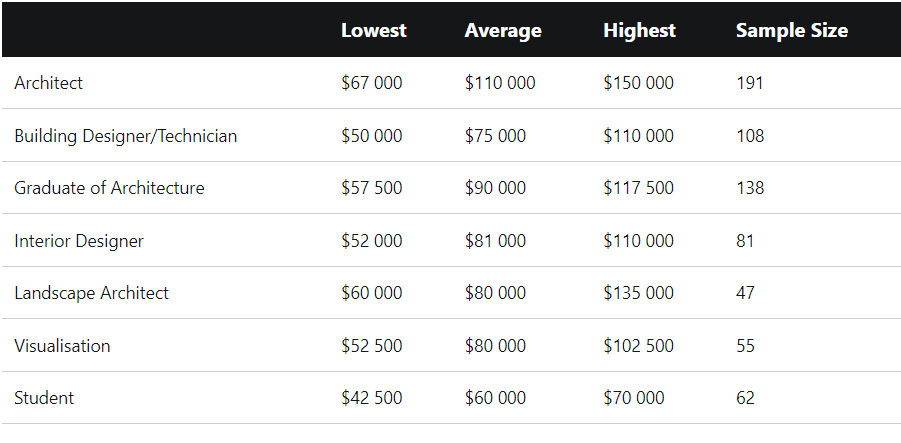Click the Architect lowest salary $67 000
This screenshot has width=901, height=443.
(x=372, y=83)
